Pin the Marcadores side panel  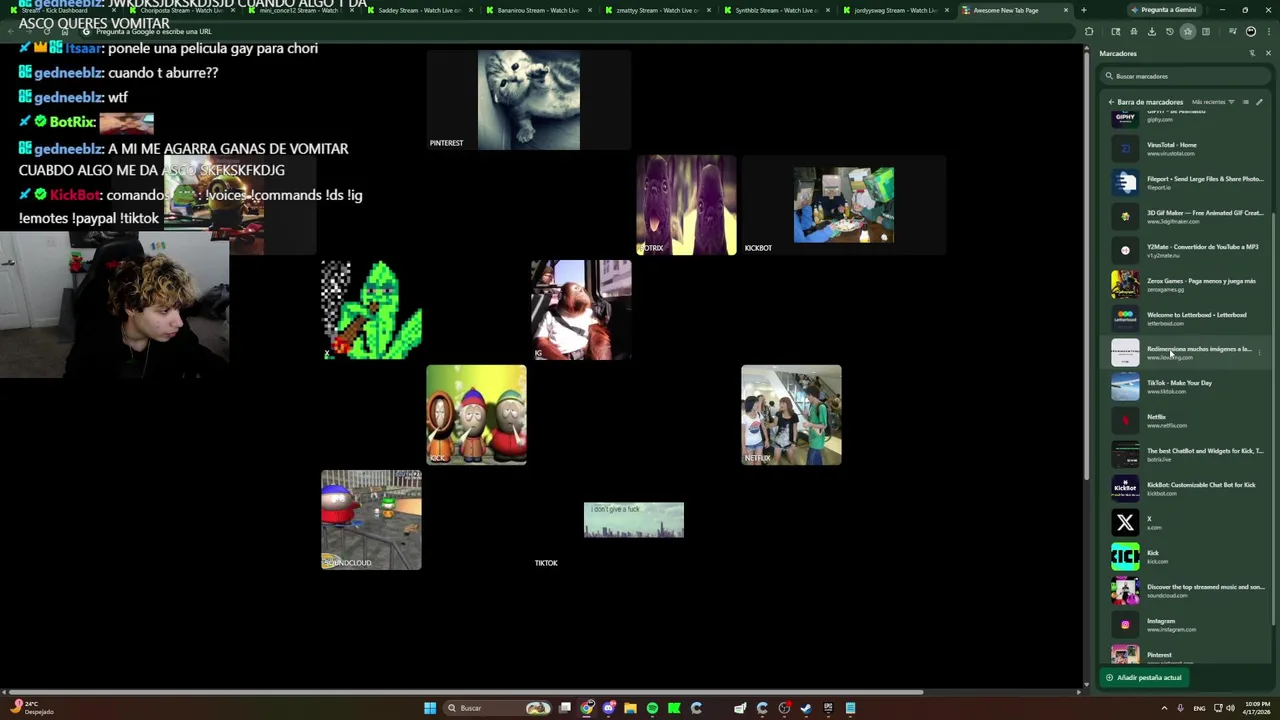coord(1252,53)
